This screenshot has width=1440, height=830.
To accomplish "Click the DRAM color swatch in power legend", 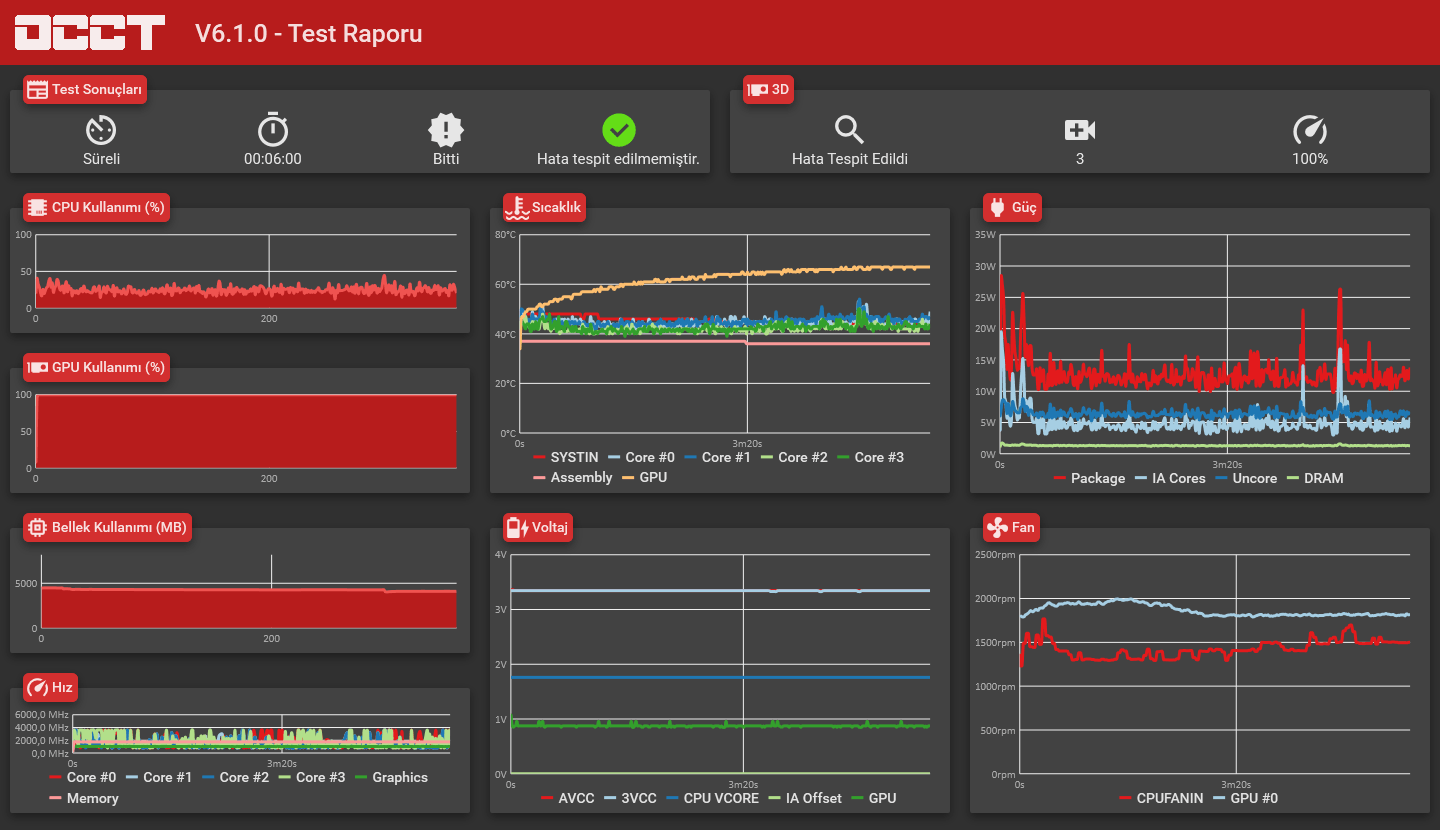I will click(x=1292, y=478).
